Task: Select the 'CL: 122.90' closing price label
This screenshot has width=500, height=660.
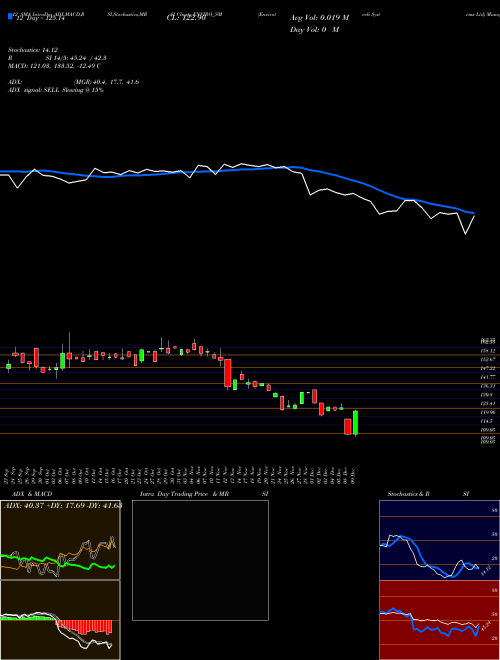Action: point(186,18)
